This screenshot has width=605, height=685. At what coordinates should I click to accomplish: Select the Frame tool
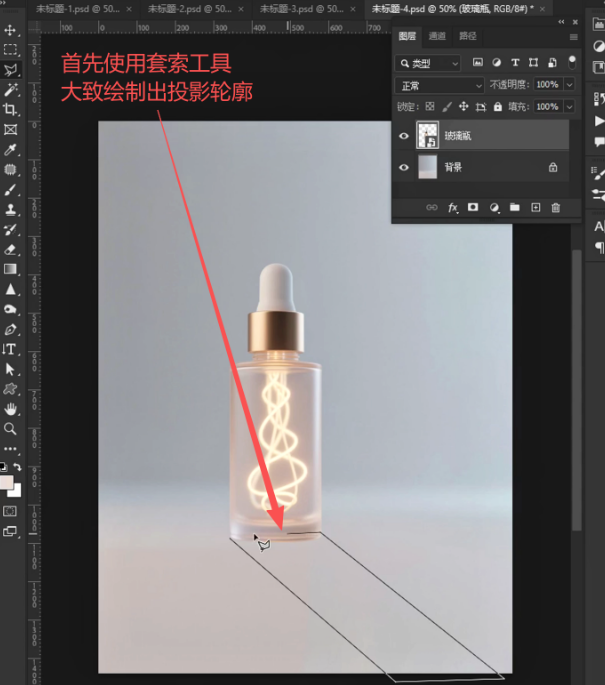tap(10, 129)
